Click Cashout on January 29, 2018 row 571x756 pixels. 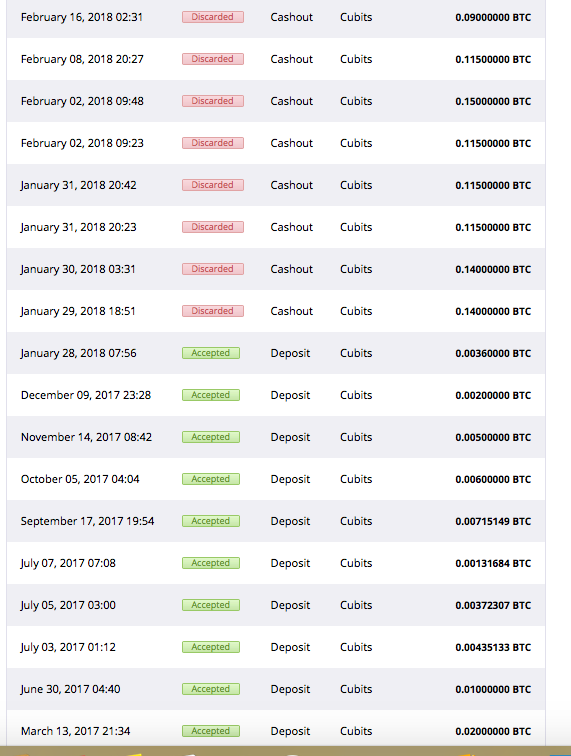tap(292, 311)
